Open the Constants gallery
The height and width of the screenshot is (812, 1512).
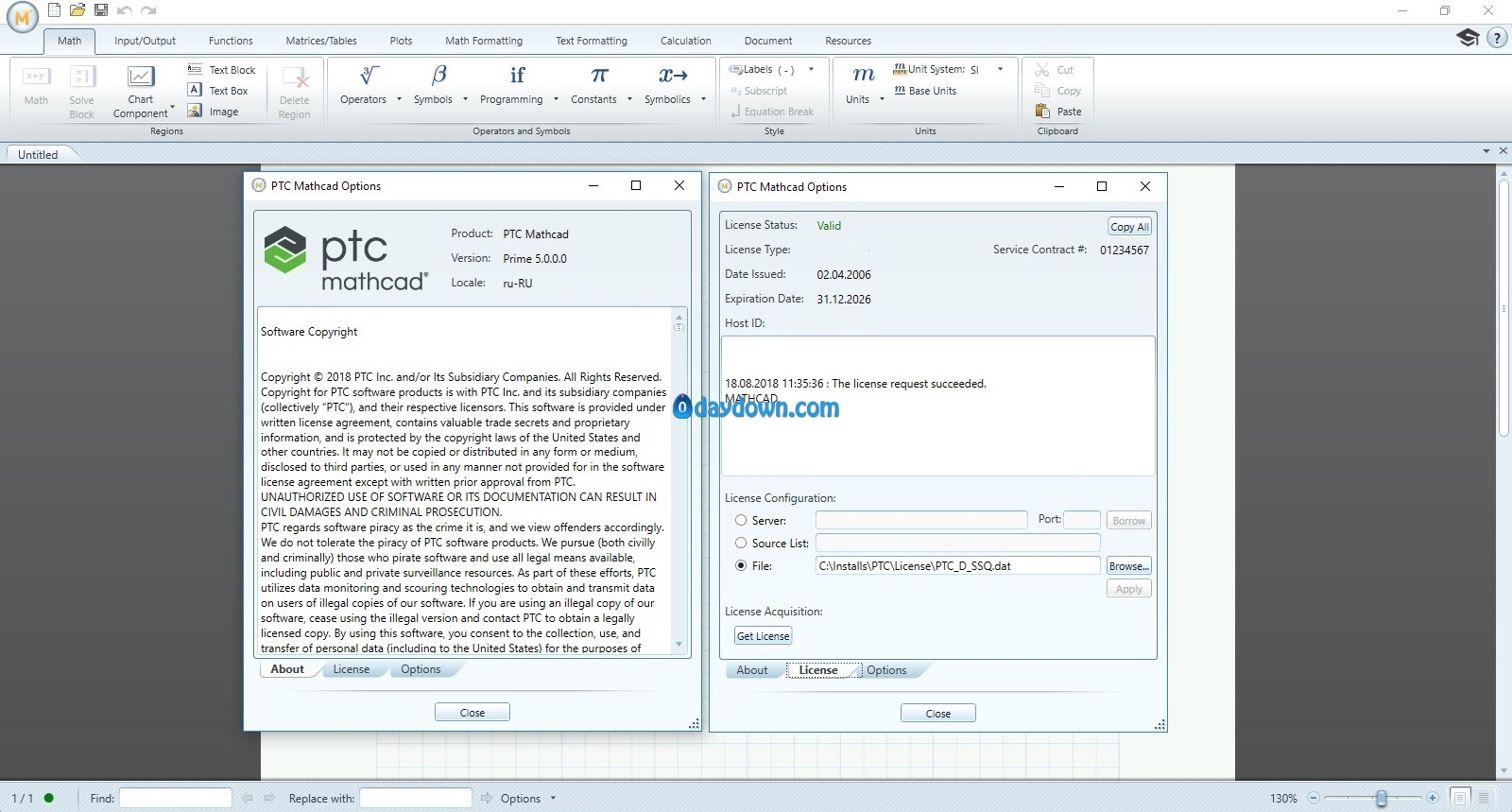[600, 85]
